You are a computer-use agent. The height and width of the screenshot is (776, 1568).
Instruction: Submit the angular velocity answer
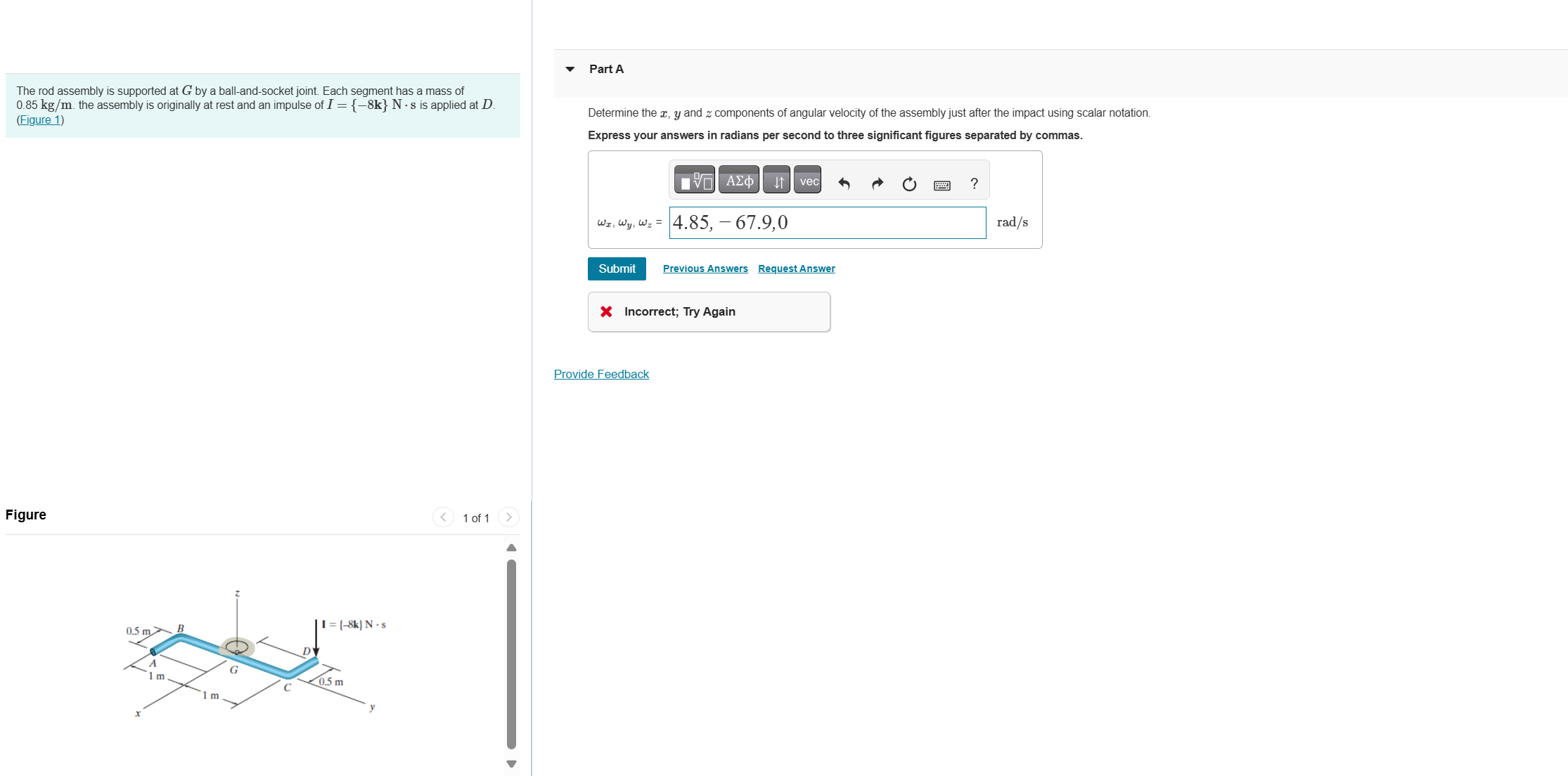[x=617, y=269]
